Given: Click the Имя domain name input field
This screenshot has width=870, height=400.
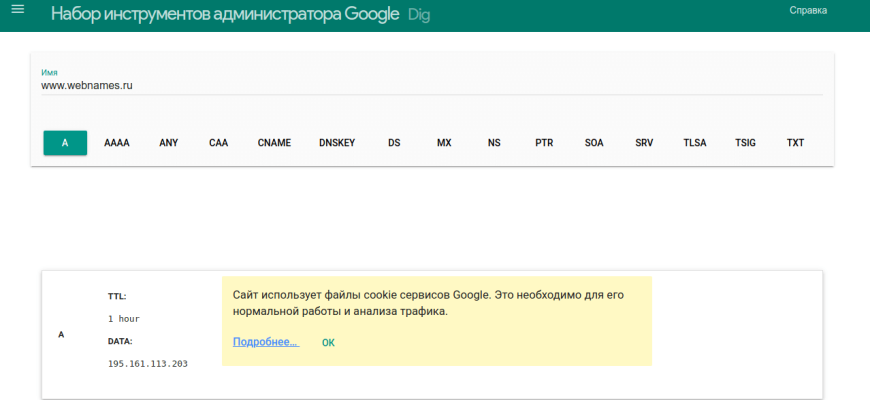Looking at the screenshot, I should 430,86.
